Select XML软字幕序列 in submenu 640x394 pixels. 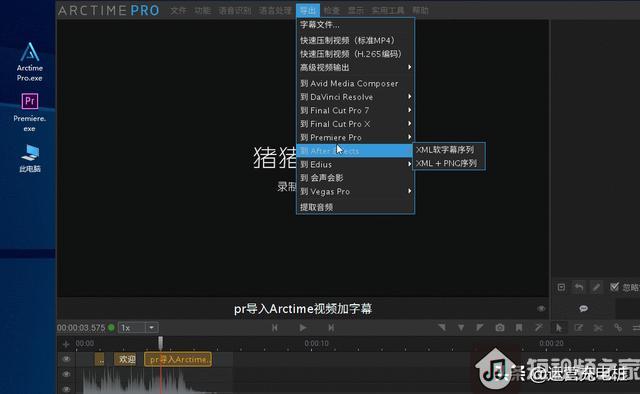click(x=449, y=150)
